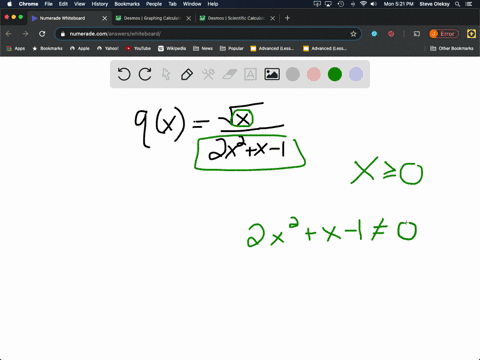Open the People menu

(154, 4)
